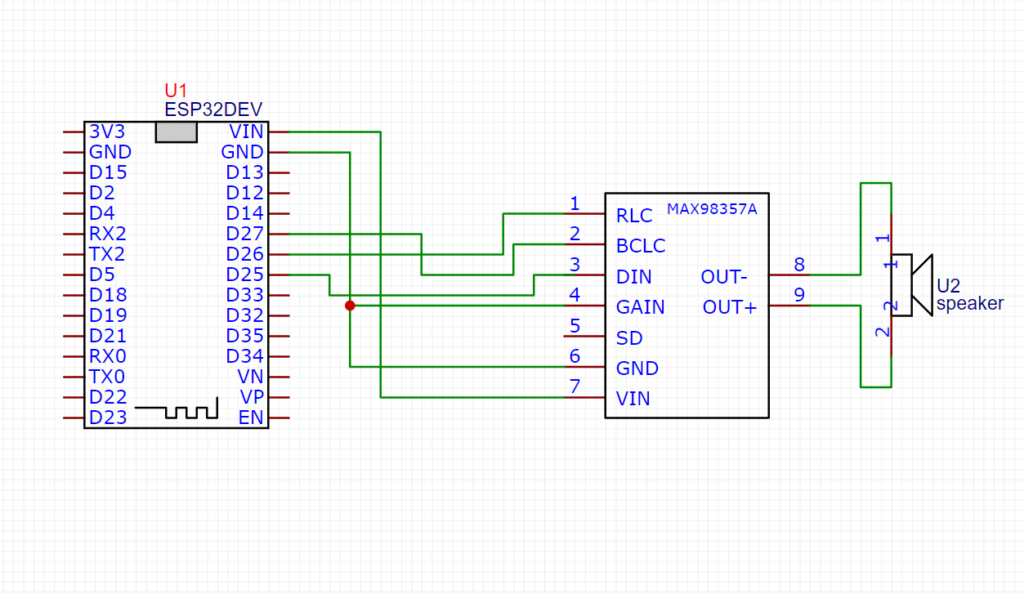The height and width of the screenshot is (594, 1024).
Task: Click the D27 pin label
Action: [x=244, y=234]
